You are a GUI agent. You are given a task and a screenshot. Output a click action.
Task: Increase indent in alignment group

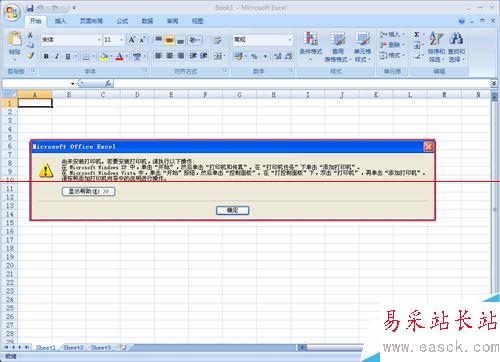pyautogui.click(x=204, y=56)
